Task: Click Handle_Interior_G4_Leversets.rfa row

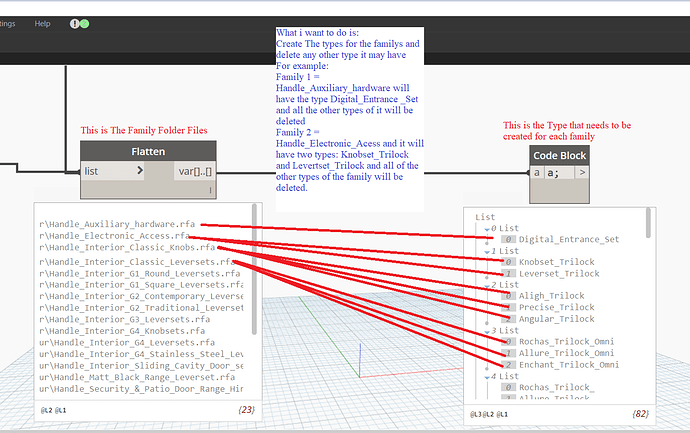Action: point(127,342)
